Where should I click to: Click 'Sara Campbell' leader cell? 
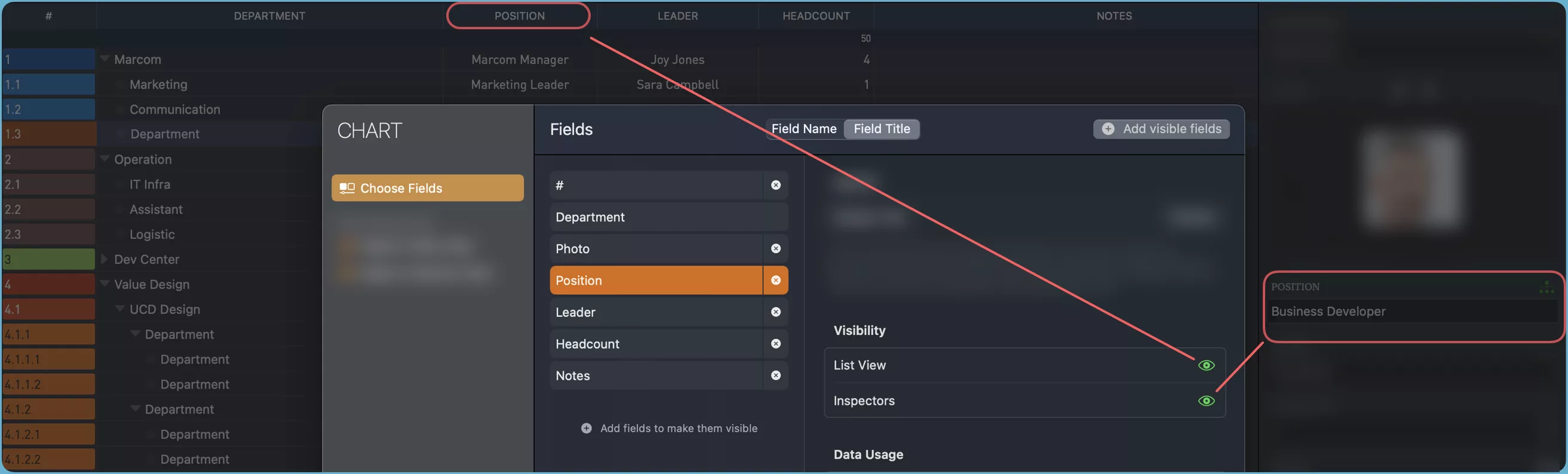[x=677, y=85]
